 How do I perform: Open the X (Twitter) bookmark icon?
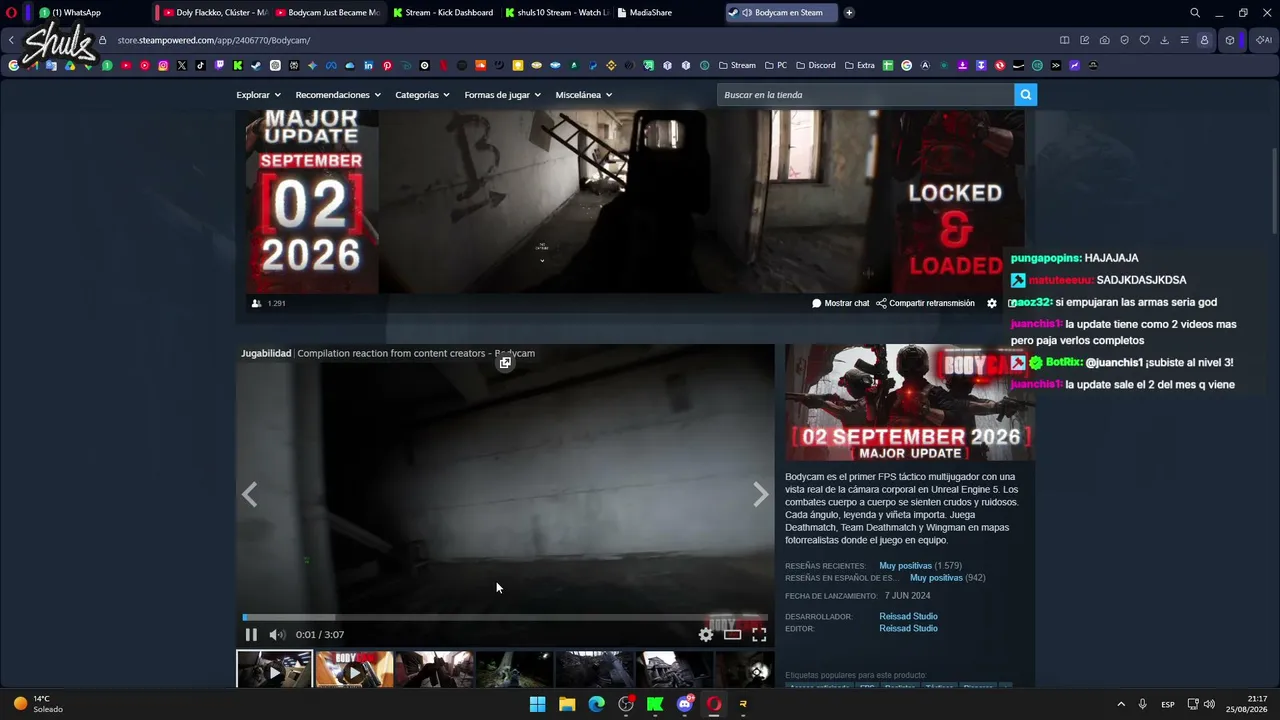pyautogui.click(x=182, y=65)
